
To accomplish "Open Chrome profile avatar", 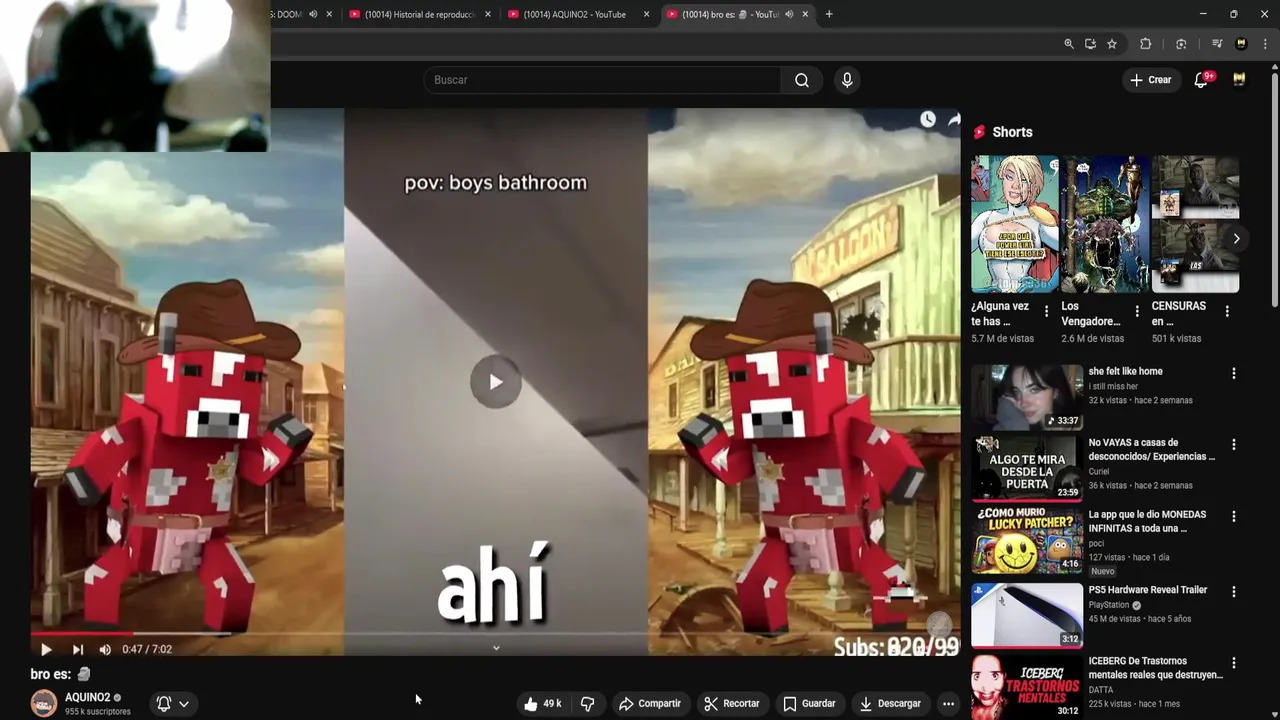I will tap(1241, 44).
